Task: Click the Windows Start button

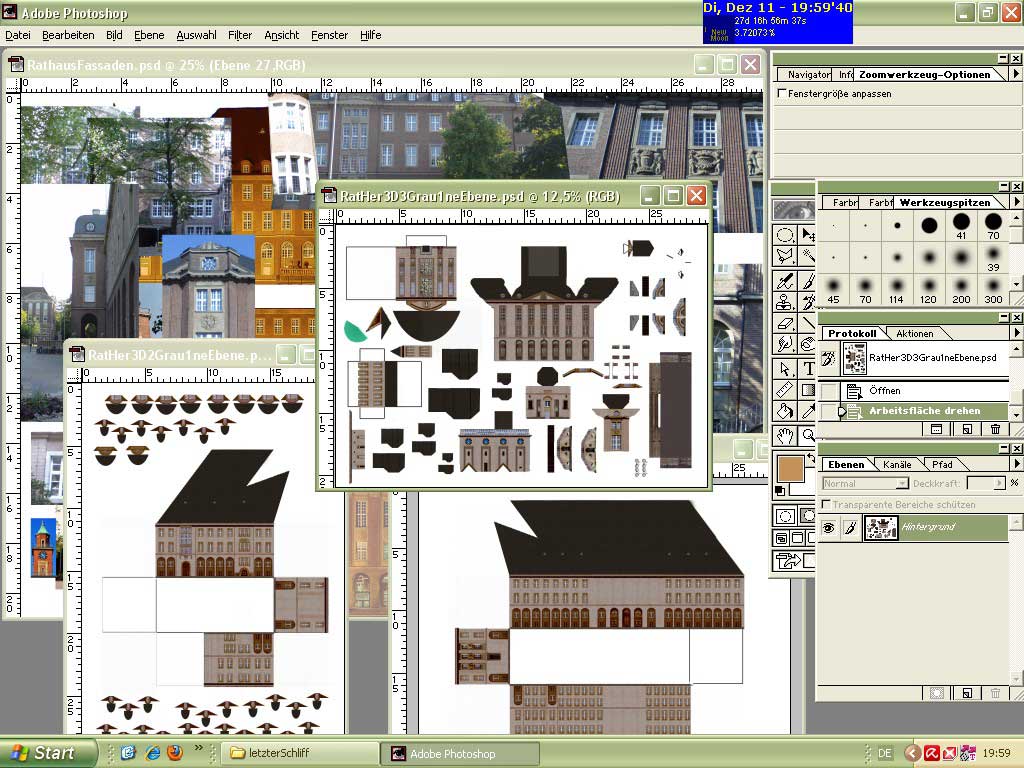Action: click(47, 753)
